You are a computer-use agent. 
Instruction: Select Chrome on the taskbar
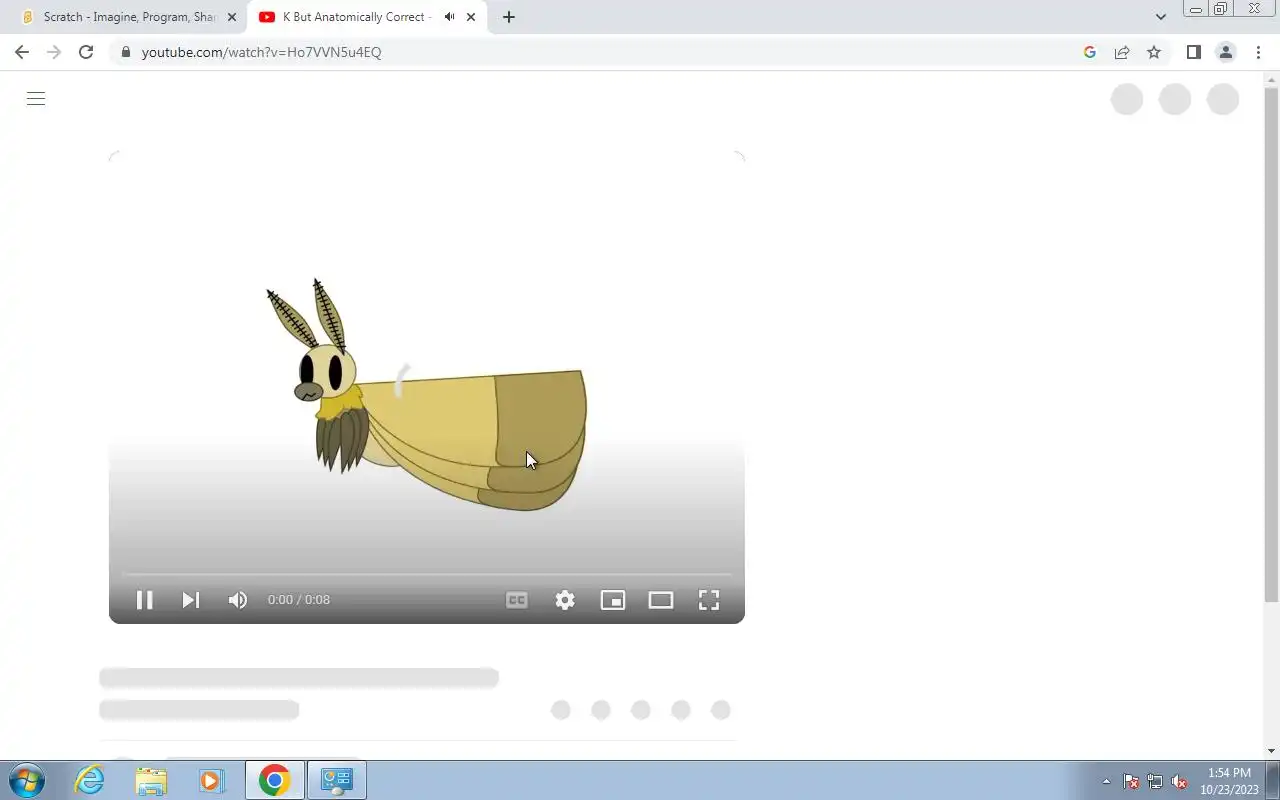(x=275, y=780)
